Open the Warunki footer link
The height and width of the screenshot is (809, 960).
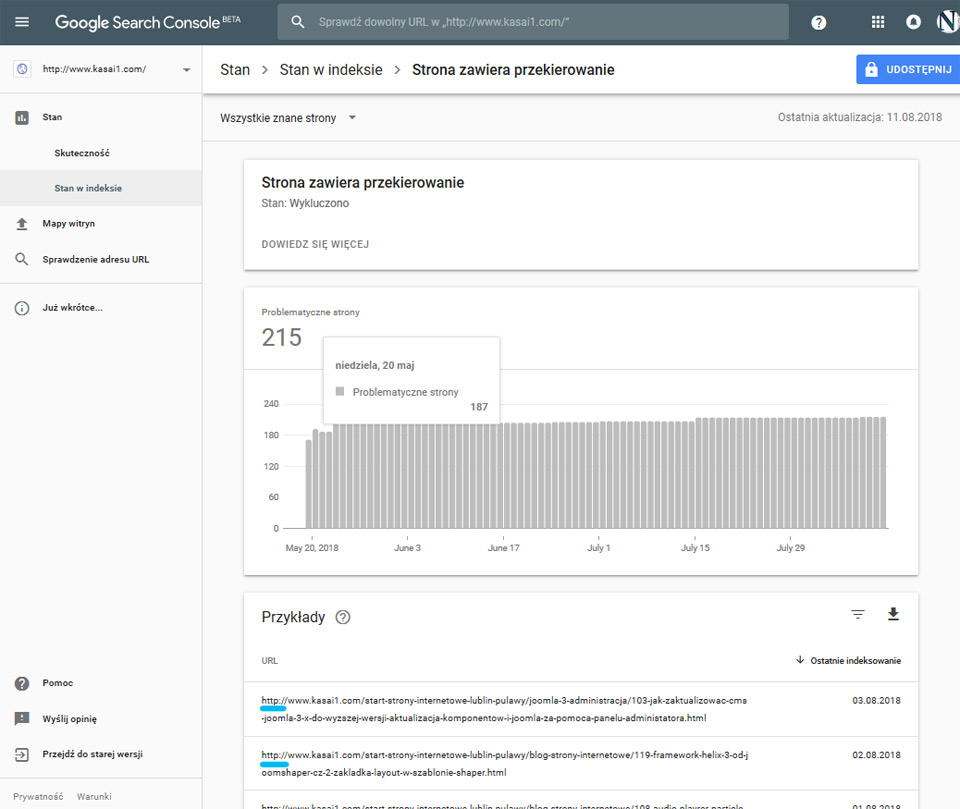[x=94, y=797]
